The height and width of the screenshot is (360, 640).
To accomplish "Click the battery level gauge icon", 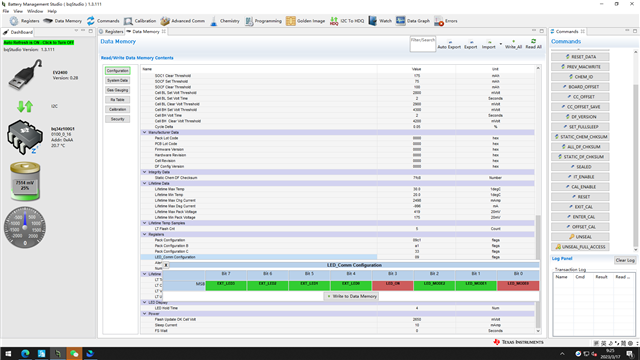I will pos(25,181).
